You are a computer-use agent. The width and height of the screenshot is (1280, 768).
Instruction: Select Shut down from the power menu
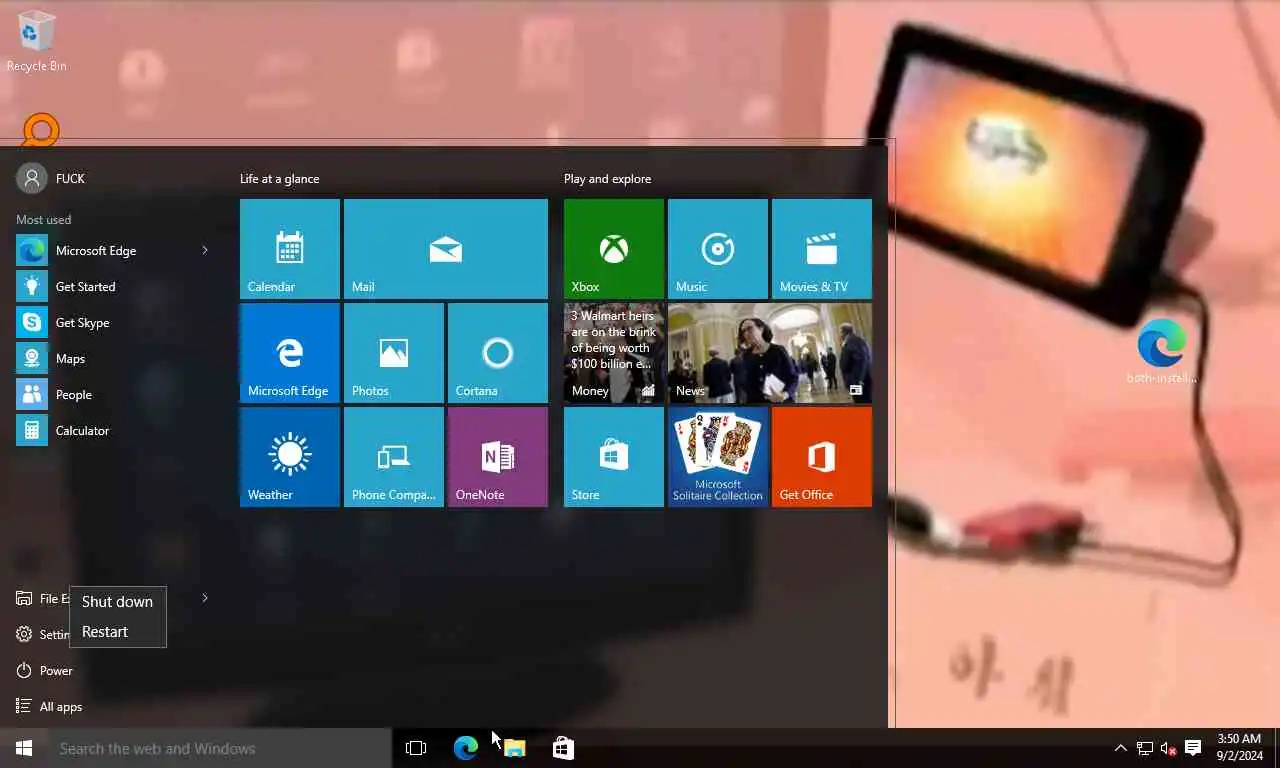click(117, 601)
